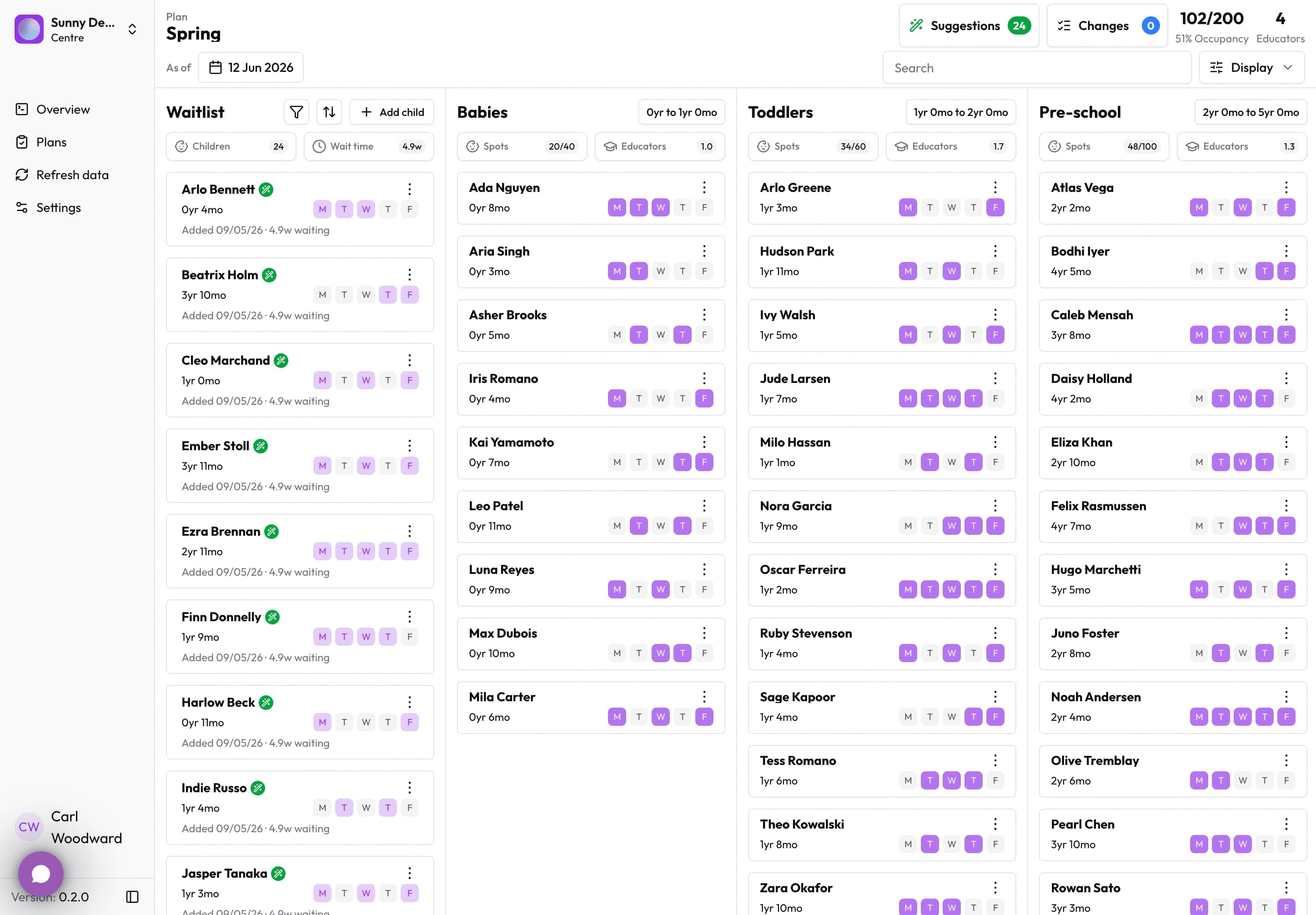Open Toddlers age range selector
Screen dimensions: 1316x915
pyautogui.click(x=961, y=112)
